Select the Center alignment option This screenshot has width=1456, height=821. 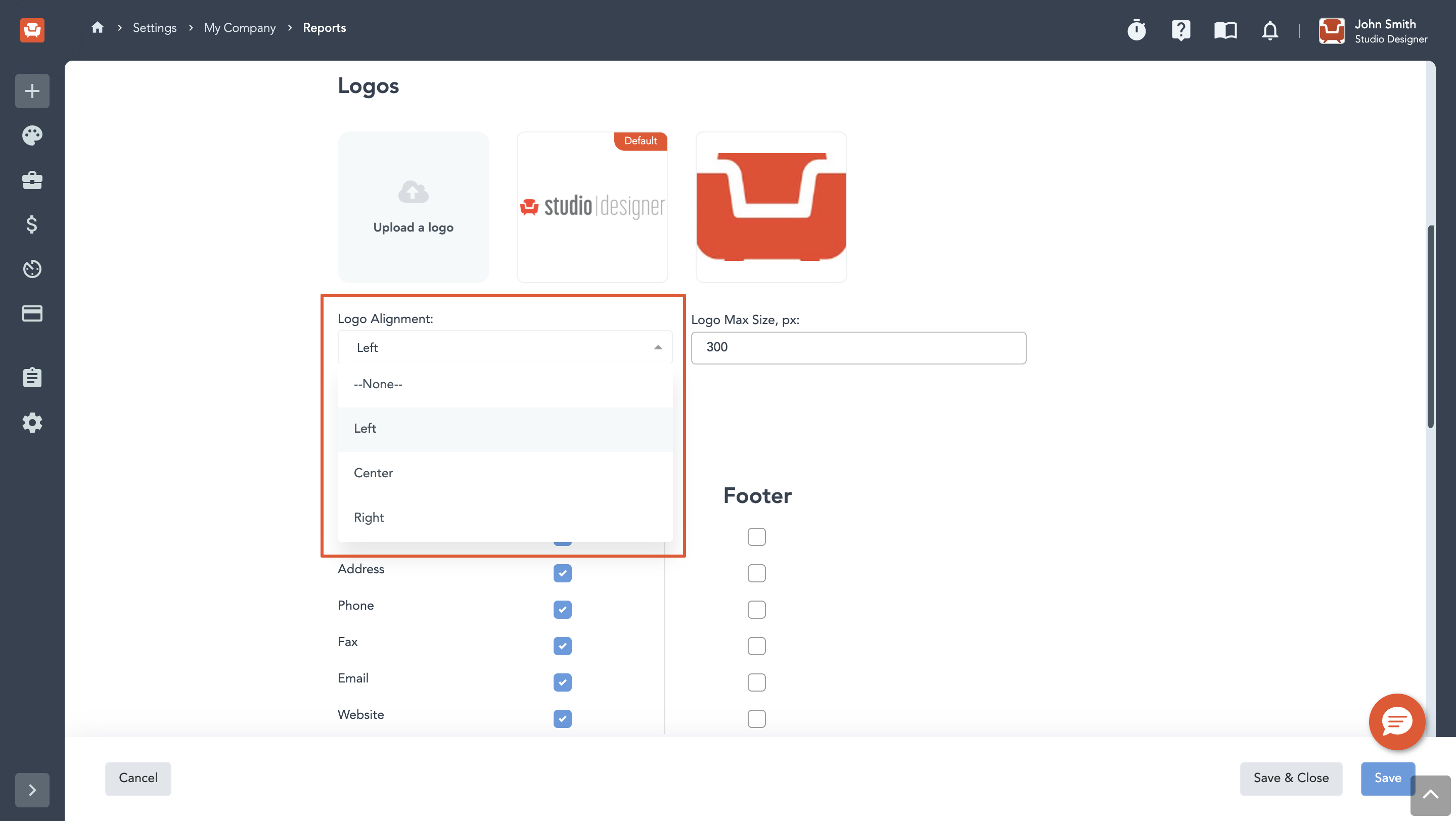[505, 474]
